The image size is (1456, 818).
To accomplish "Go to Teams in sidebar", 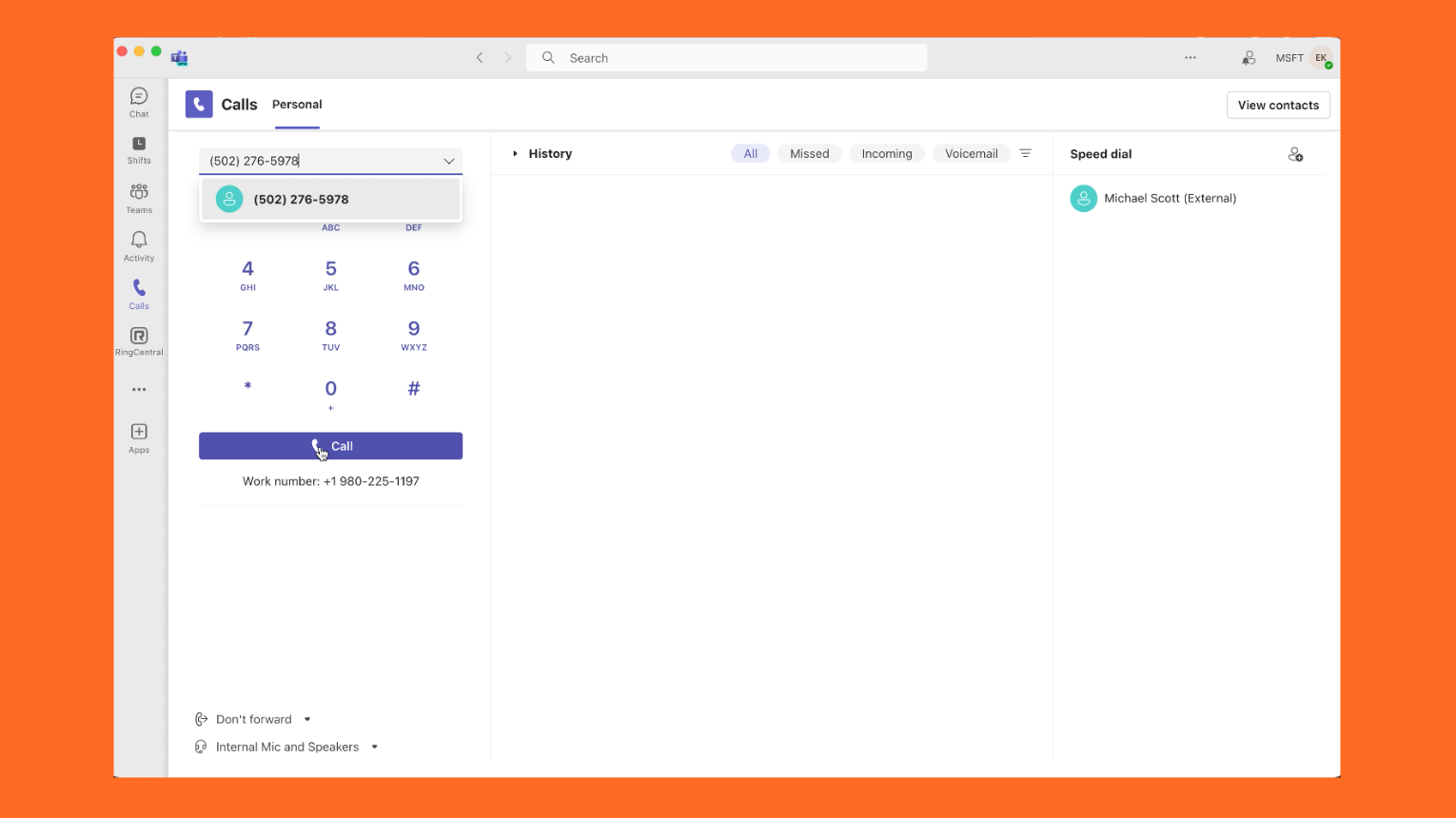I will 139,198.
